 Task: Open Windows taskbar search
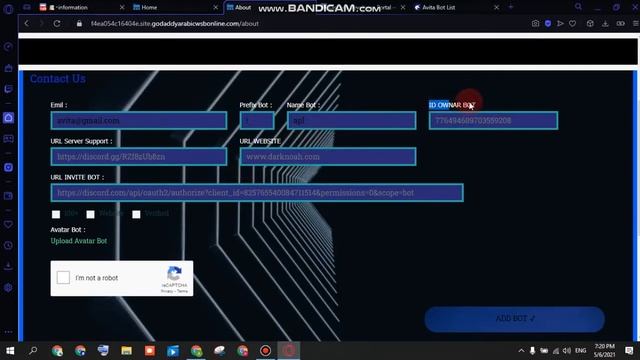[x=33, y=351]
